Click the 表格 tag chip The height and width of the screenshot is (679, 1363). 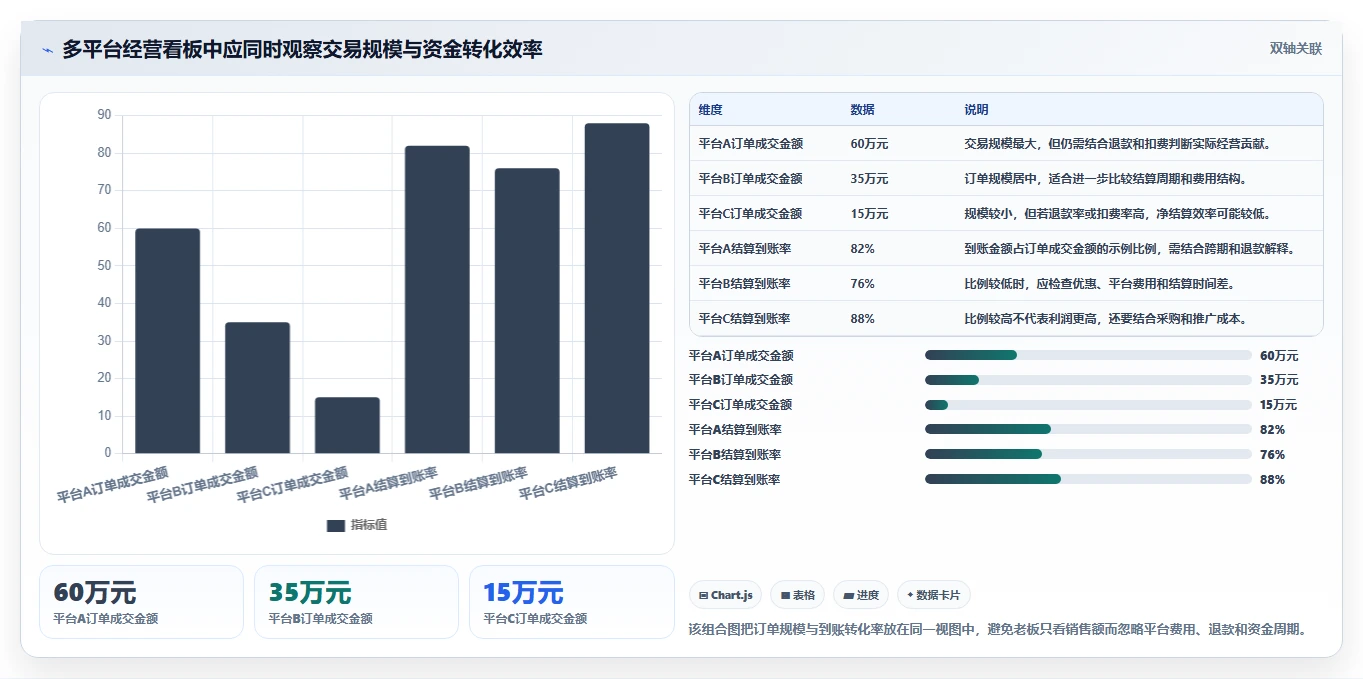[798, 595]
